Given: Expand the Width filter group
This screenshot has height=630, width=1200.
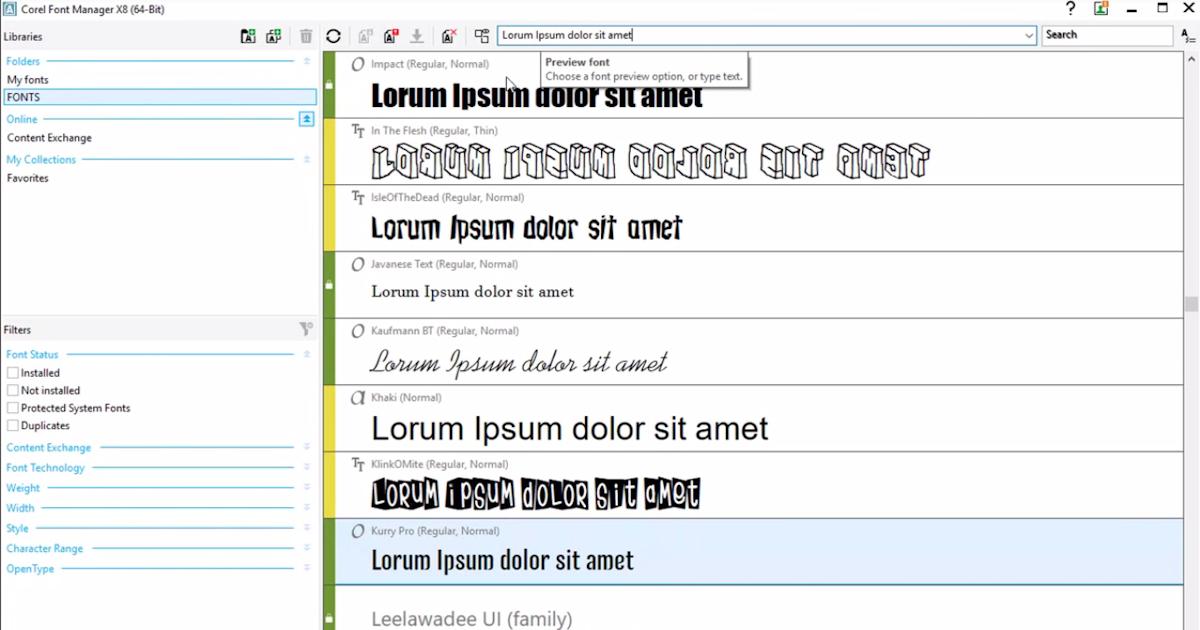Looking at the screenshot, I should [307, 508].
